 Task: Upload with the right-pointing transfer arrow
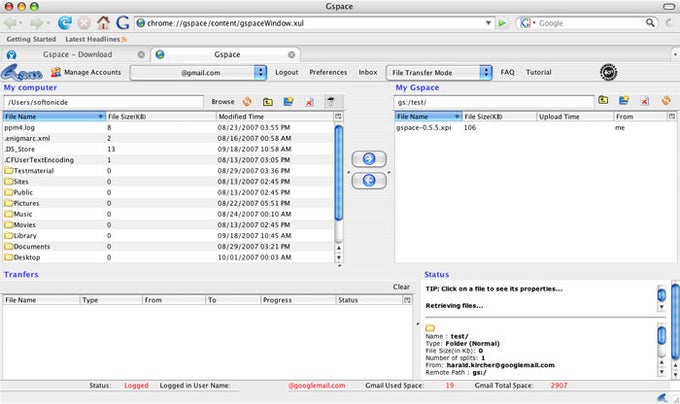click(369, 159)
